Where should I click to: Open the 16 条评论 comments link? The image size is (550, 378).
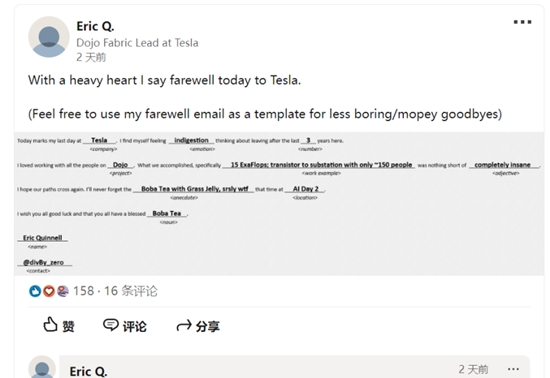(131, 291)
